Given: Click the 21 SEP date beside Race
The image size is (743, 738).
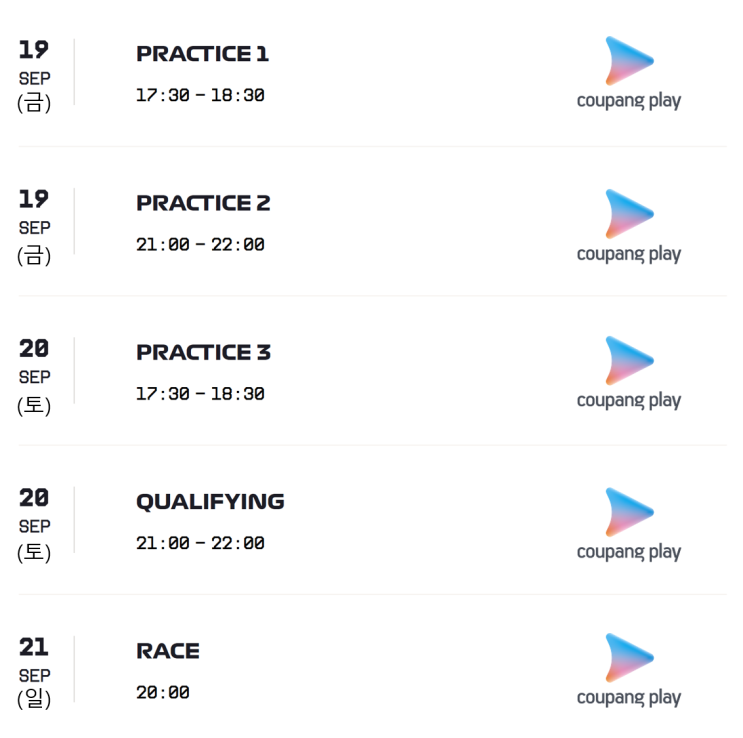Looking at the screenshot, I should [x=34, y=673].
